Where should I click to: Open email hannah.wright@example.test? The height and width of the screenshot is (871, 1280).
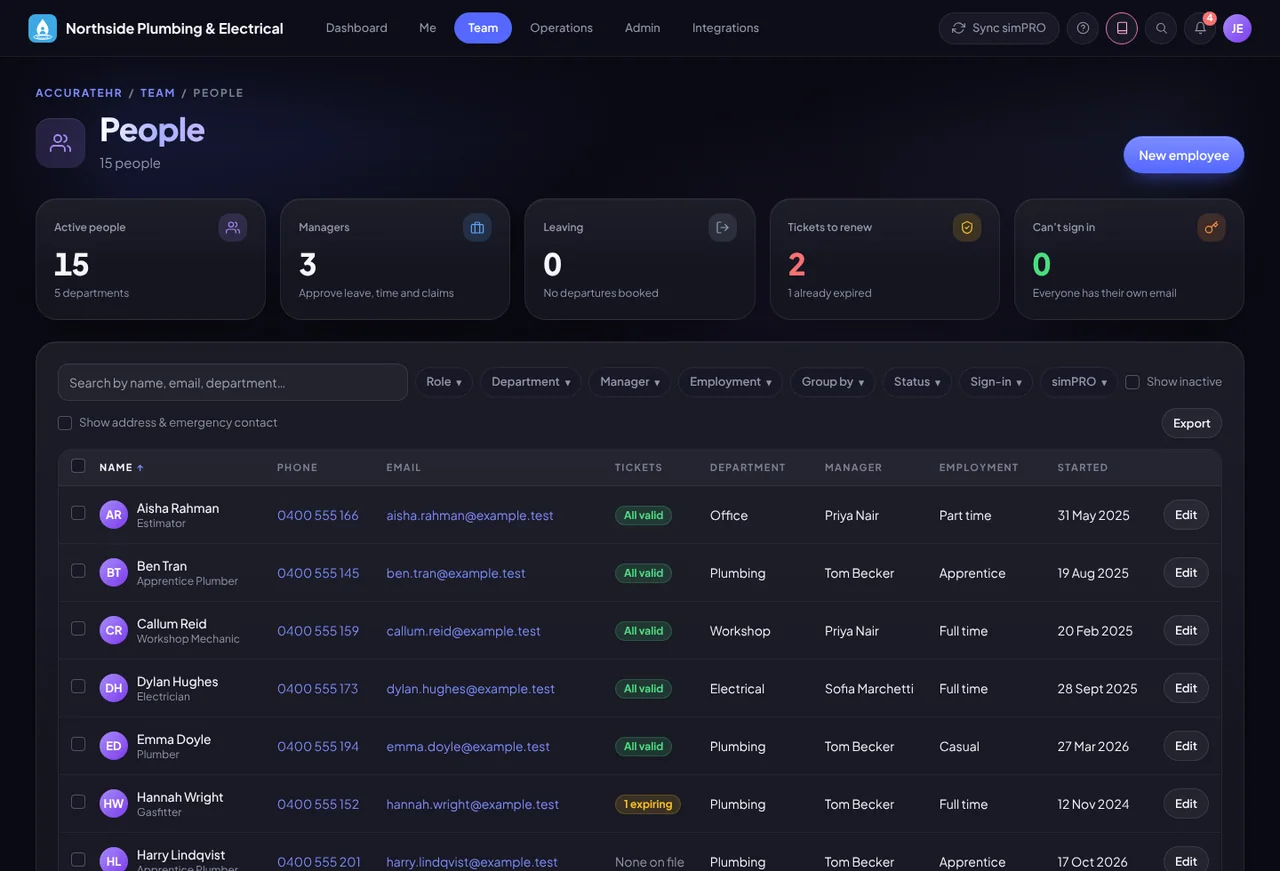point(473,804)
